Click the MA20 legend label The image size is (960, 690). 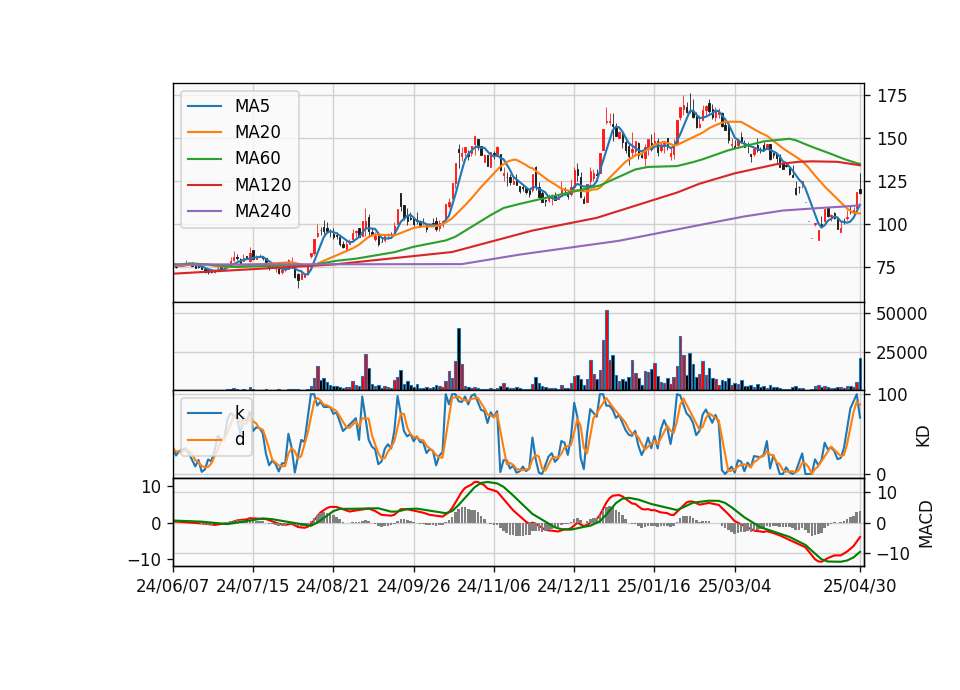coord(257,132)
